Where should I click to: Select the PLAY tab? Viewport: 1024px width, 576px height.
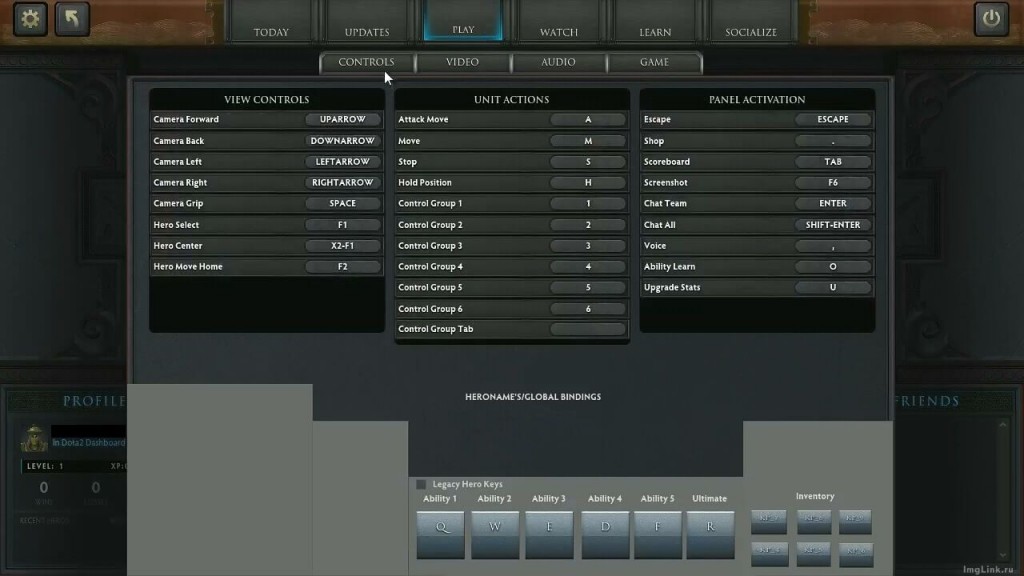pos(463,21)
